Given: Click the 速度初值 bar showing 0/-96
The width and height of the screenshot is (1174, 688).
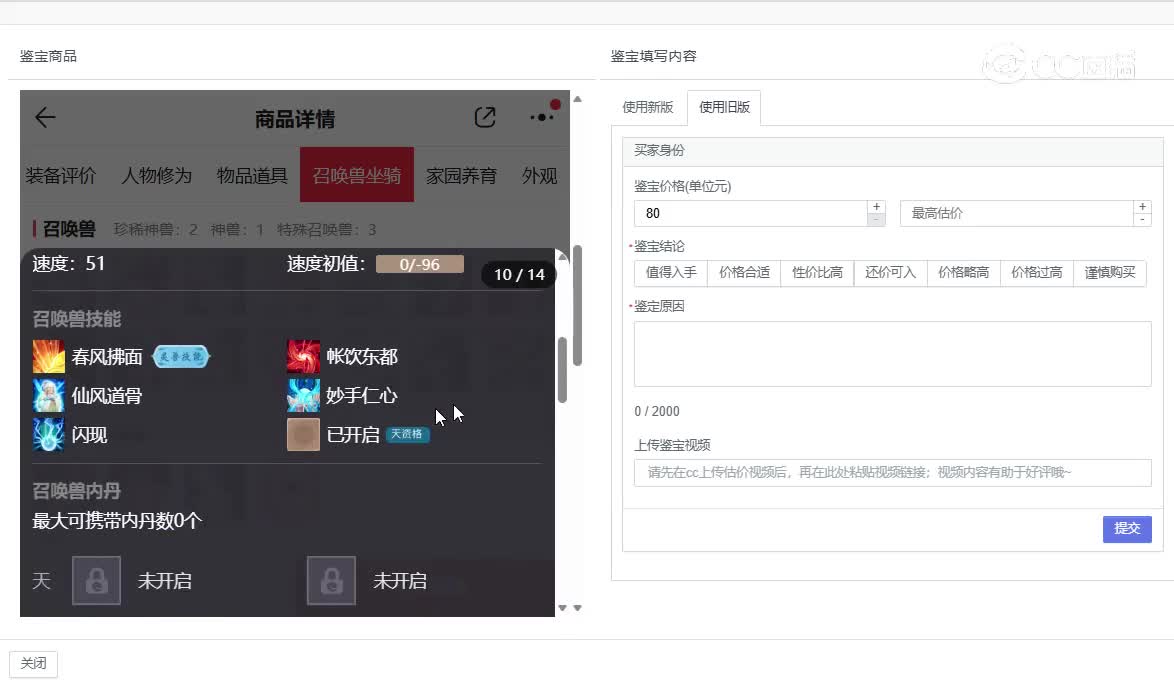Looking at the screenshot, I should click(x=419, y=264).
